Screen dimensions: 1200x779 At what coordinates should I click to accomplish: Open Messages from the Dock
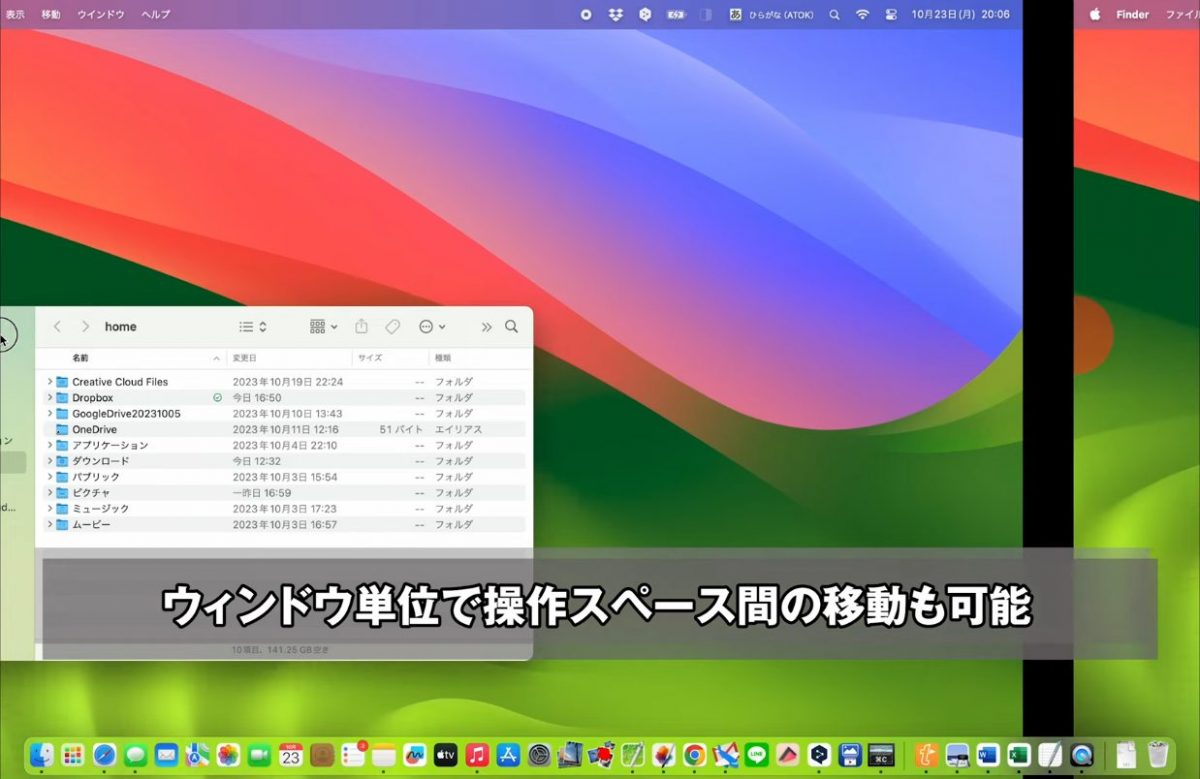[135, 754]
